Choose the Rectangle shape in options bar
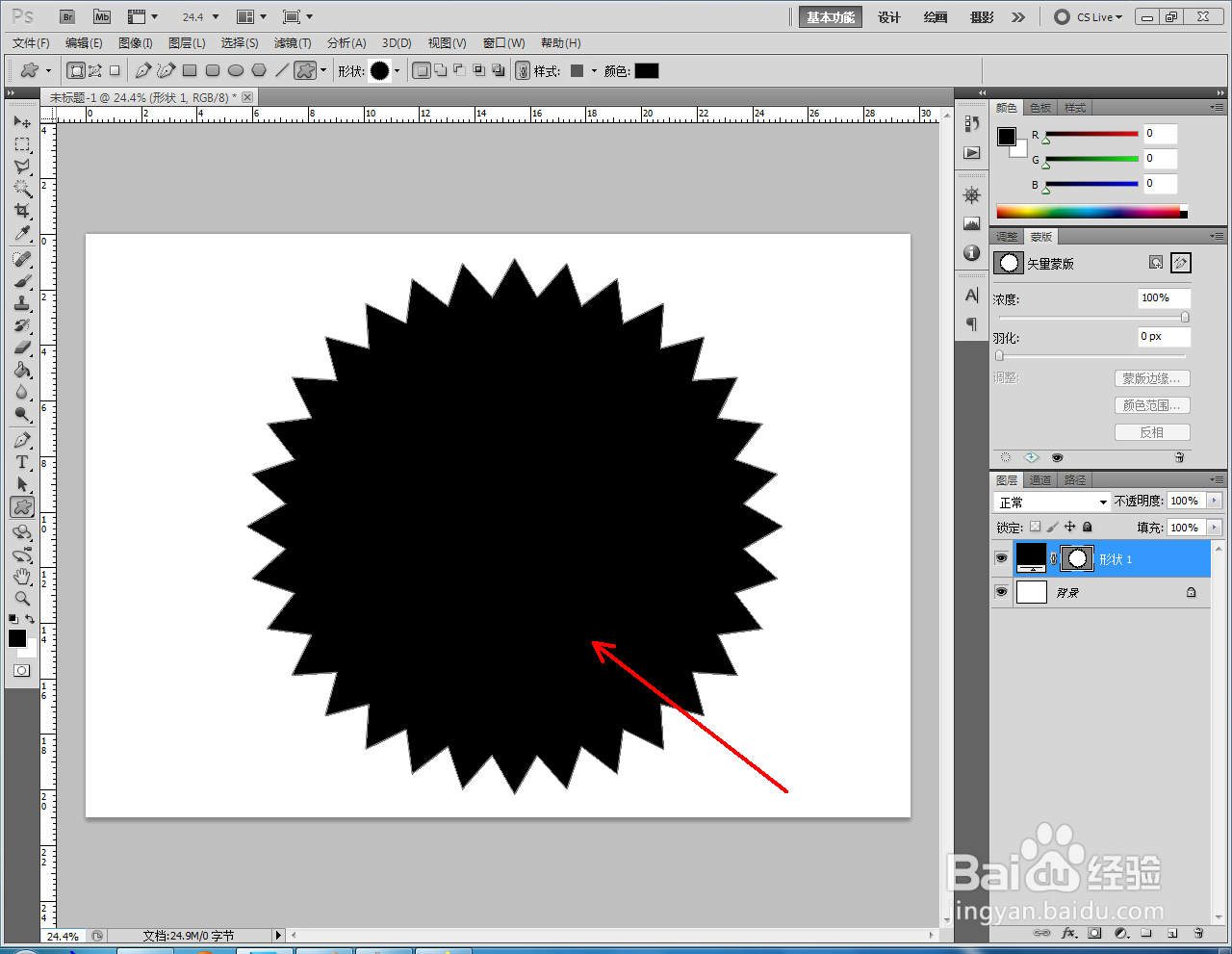The width and height of the screenshot is (1232, 954). coord(190,70)
